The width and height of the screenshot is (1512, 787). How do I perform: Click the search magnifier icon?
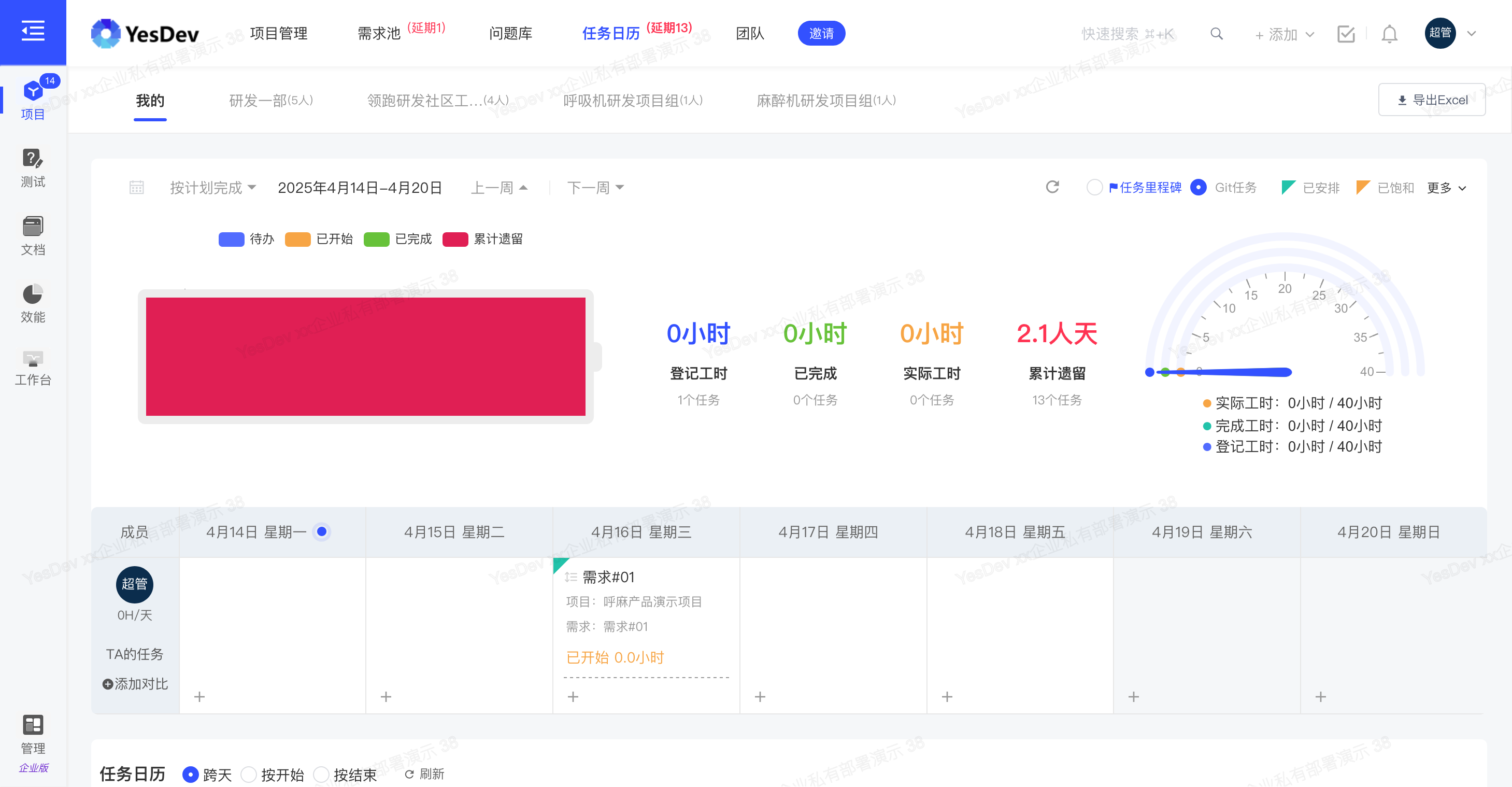(1216, 34)
